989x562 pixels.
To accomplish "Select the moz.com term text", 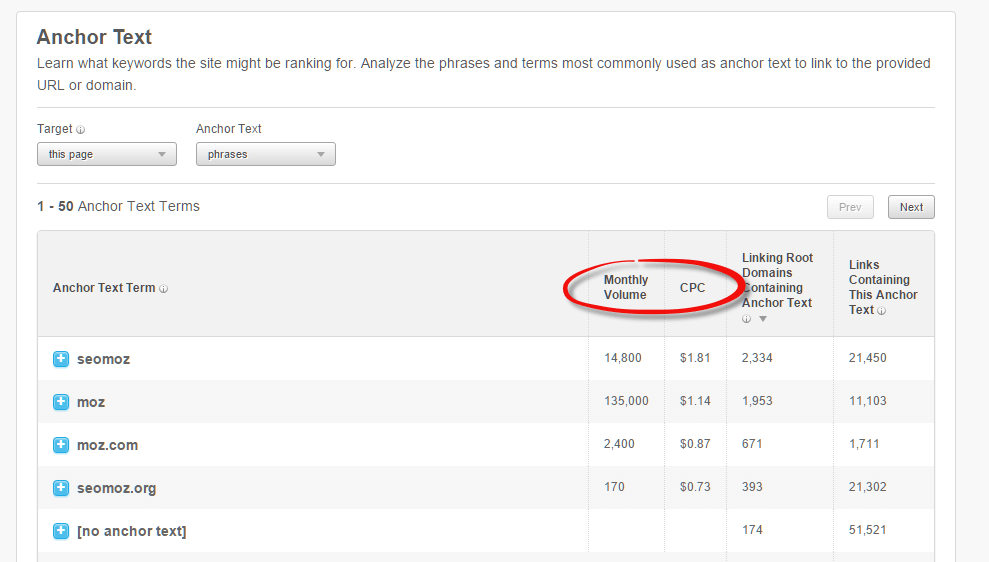I will click(x=107, y=445).
